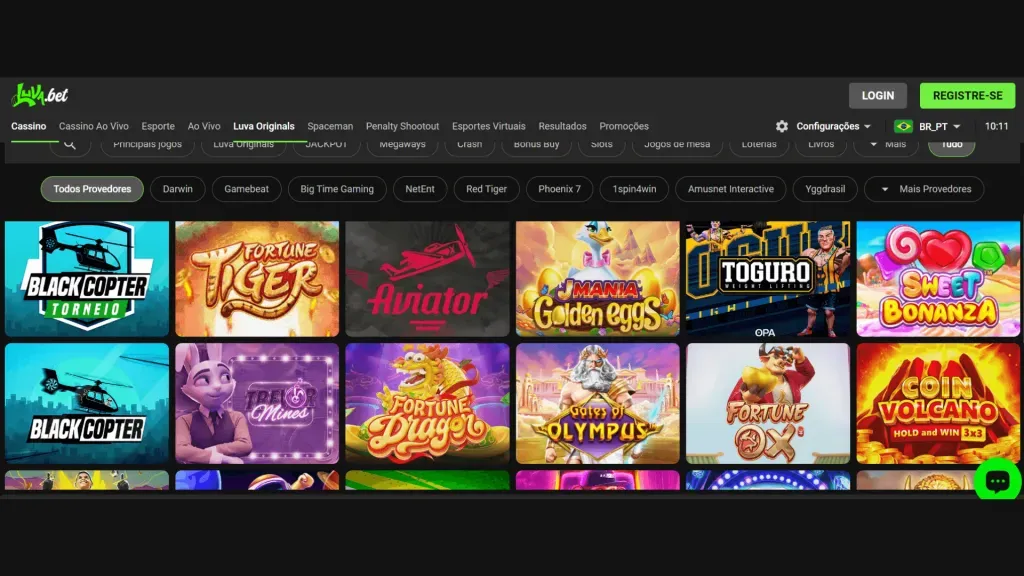Expand the Mais categories dropdown
1024x576 pixels.
888,143
